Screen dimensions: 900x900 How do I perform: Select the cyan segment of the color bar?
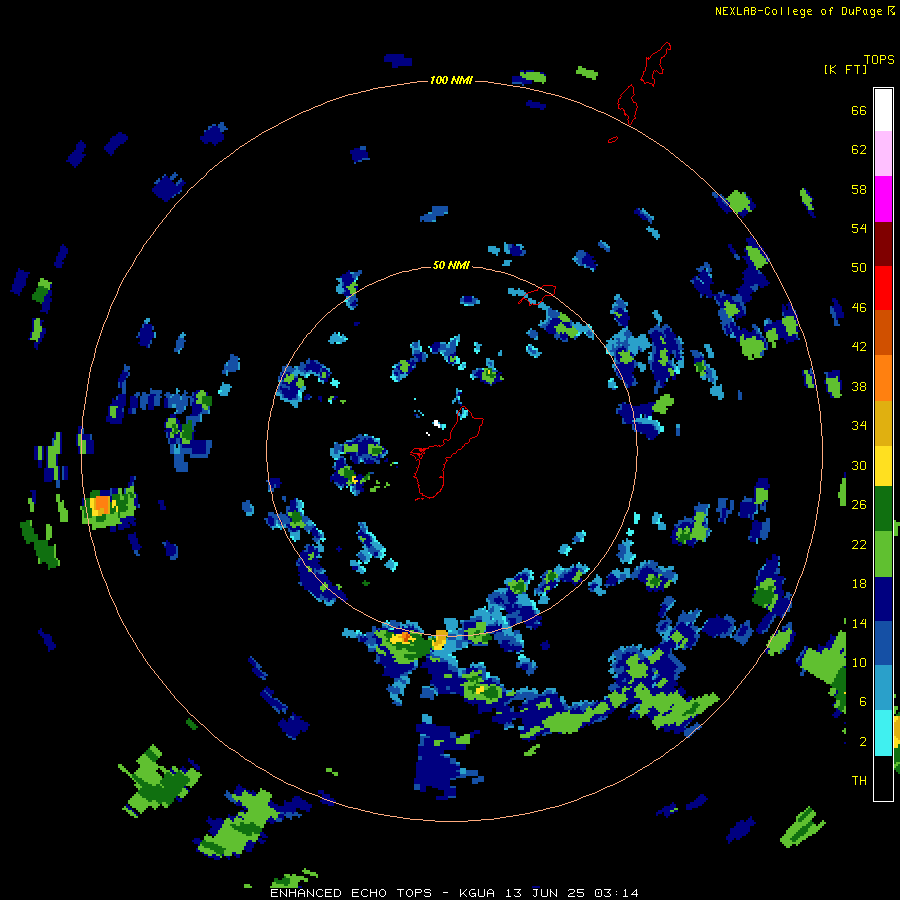pyautogui.click(x=883, y=733)
